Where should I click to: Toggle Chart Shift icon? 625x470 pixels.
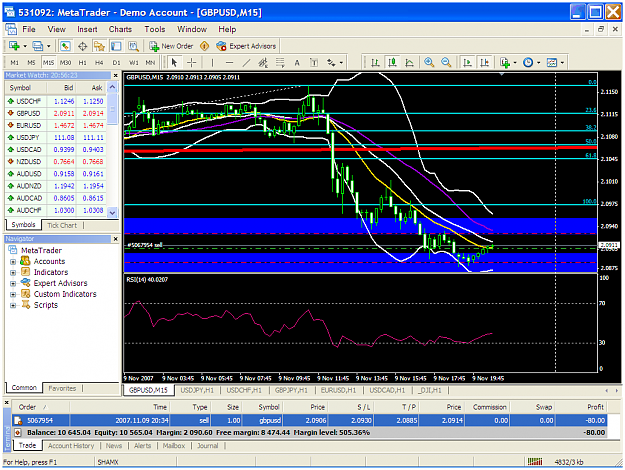pyautogui.click(x=484, y=63)
